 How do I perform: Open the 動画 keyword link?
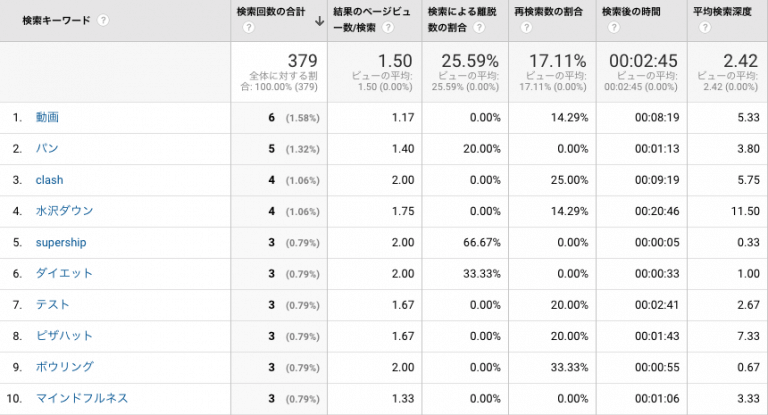click(47, 118)
